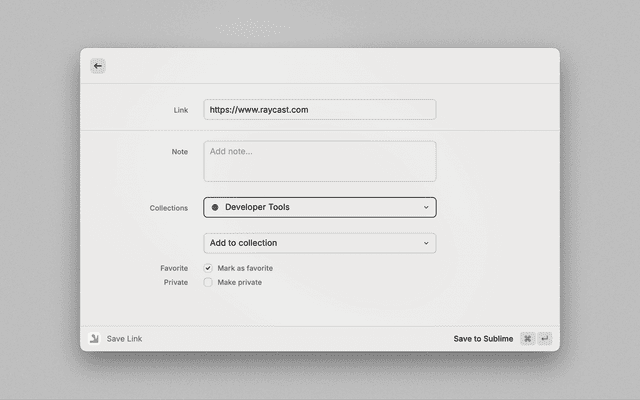Click into the Add note text area

[x=319, y=161]
